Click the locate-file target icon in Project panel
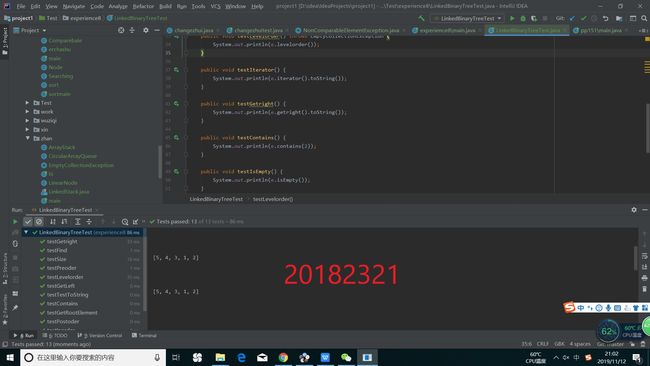Viewport: 650px width, 366px height. coord(121,30)
